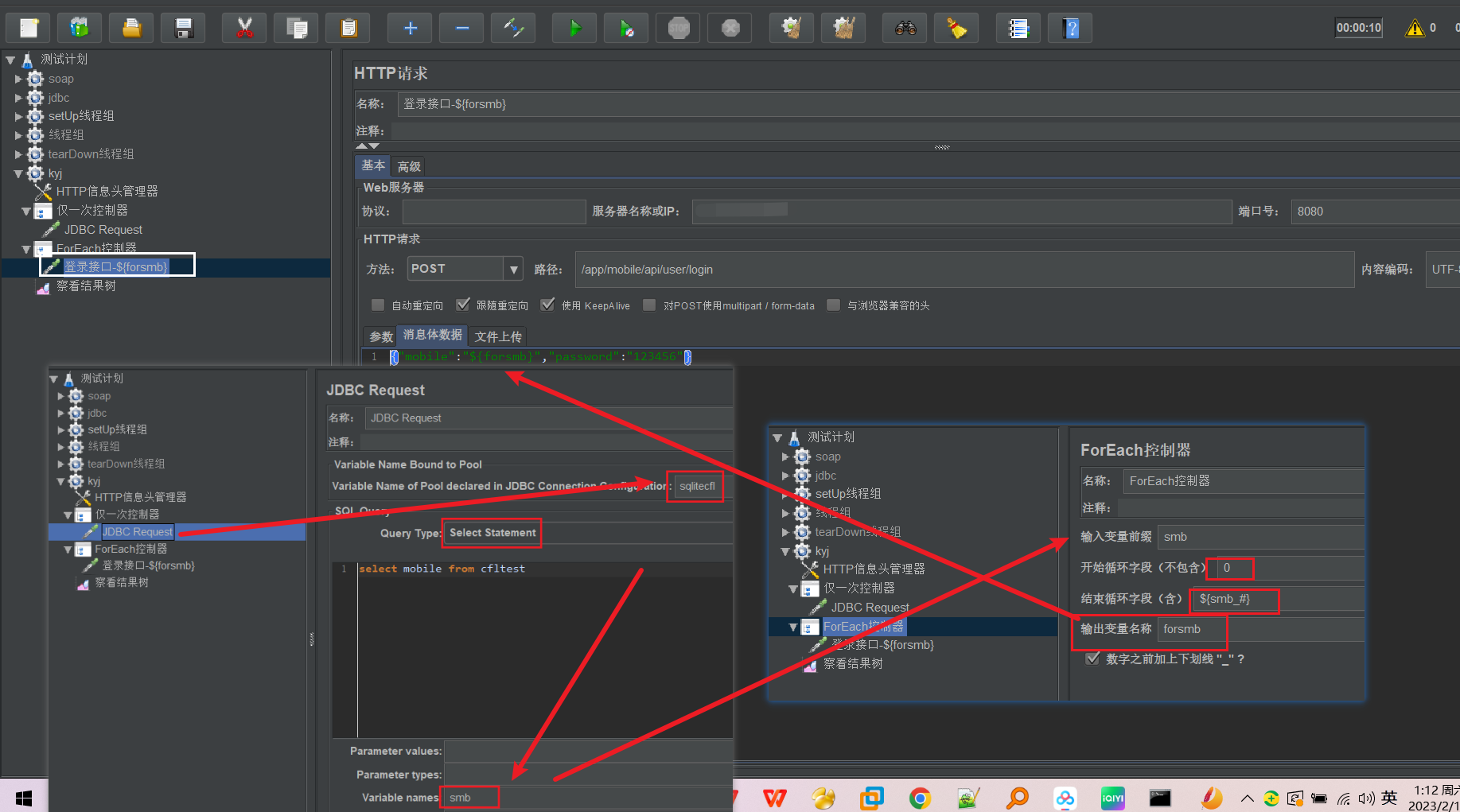Viewport: 1460px width, 812px height.
Task: Click the 端口号 field showing 8080
Action: point(1375,212)
